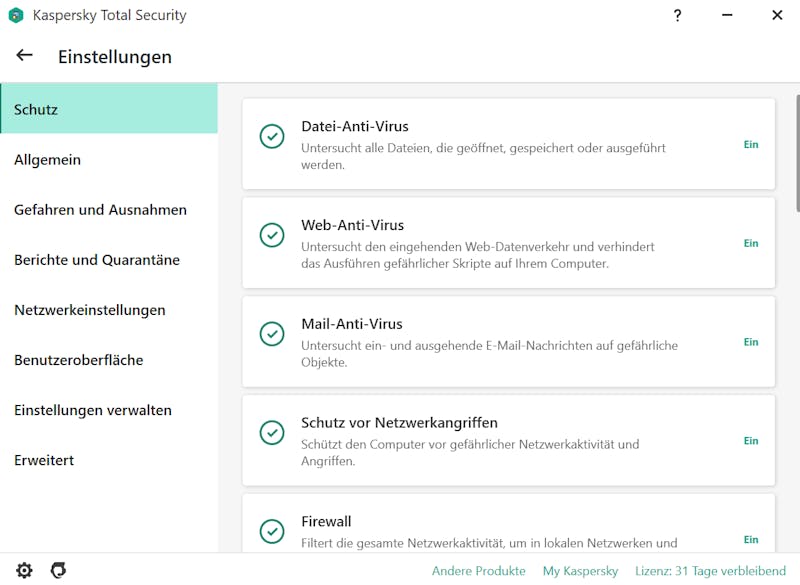Click the Mail-Anti-Virus checkmark status icon

(272, 334)
